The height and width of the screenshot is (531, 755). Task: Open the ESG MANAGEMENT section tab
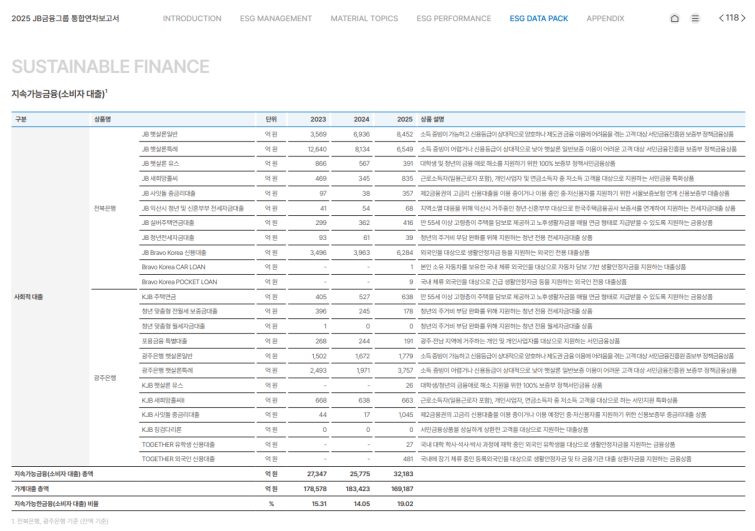[x=276, y=18]
